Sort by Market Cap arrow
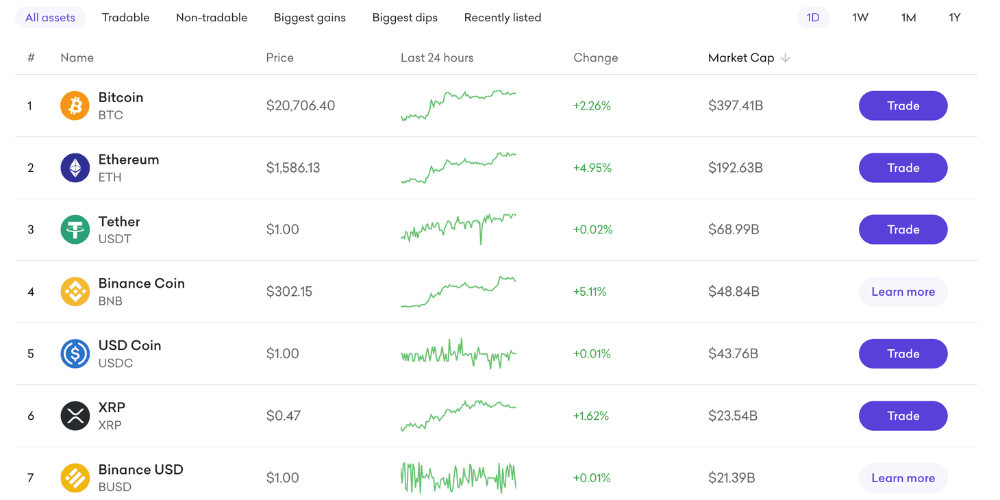 coord(786,58)
